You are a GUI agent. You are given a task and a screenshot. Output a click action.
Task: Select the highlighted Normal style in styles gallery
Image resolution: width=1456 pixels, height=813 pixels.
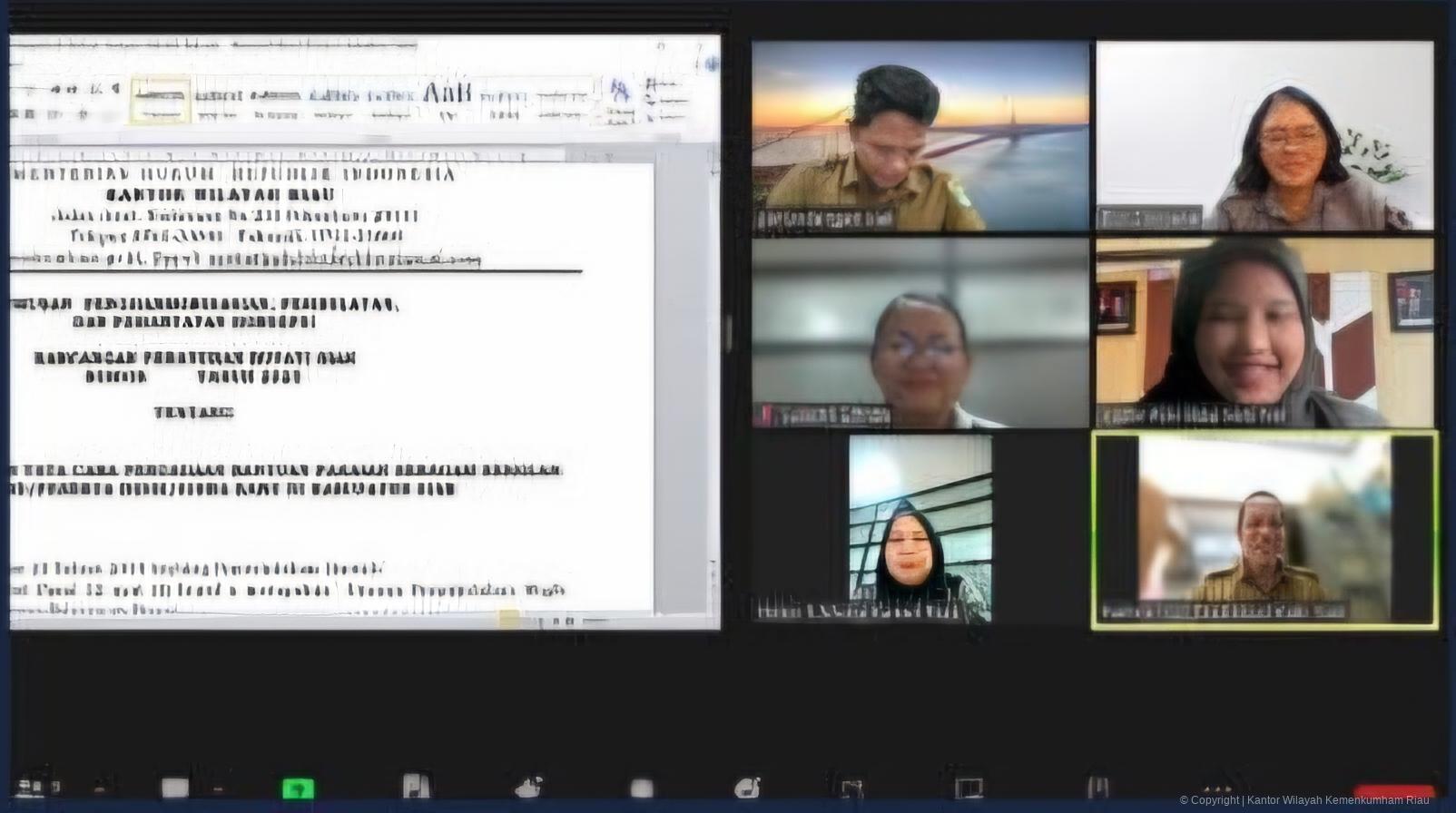(x=161, y=100)
